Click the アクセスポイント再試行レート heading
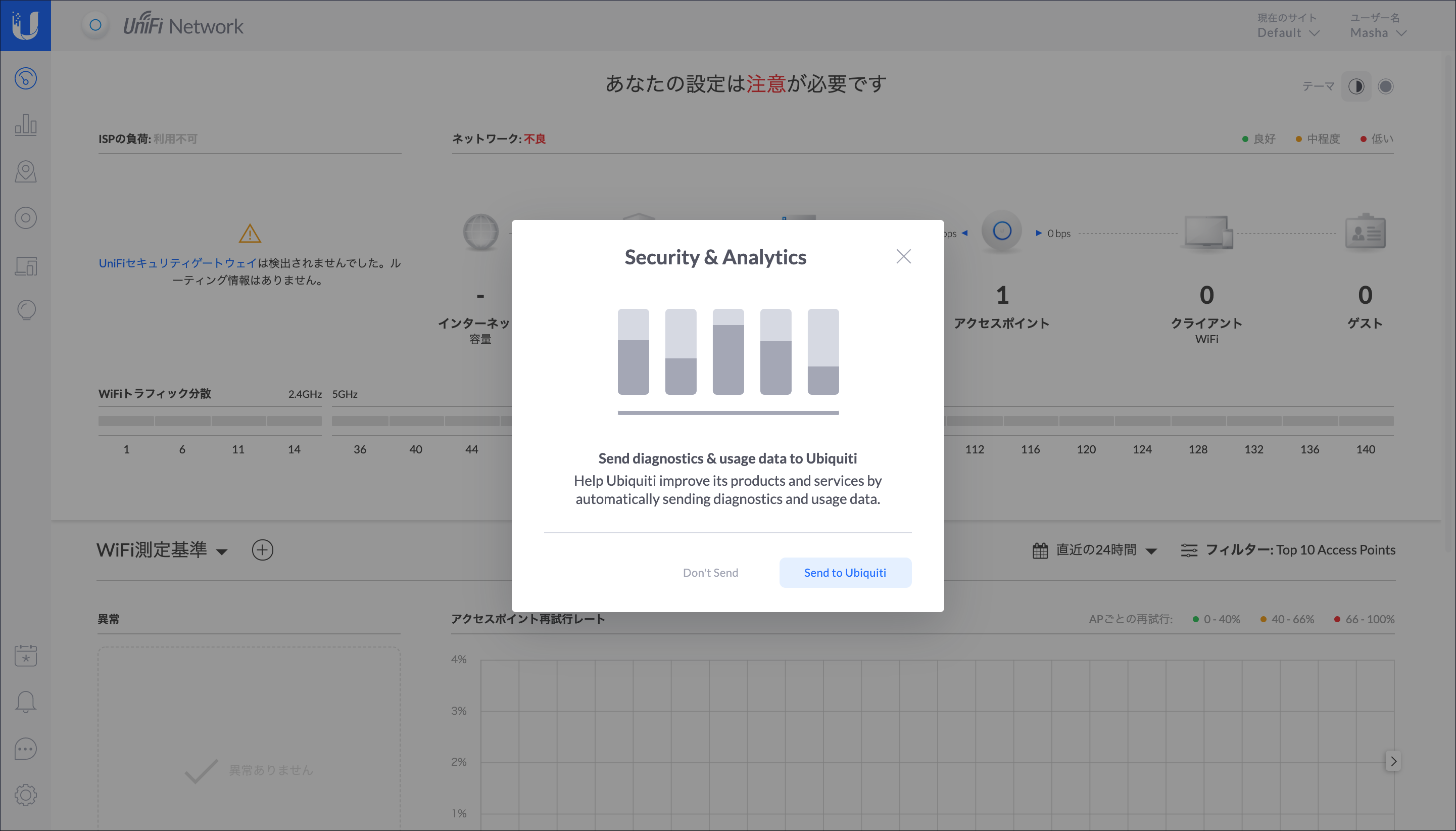 [x=528, y=619]
